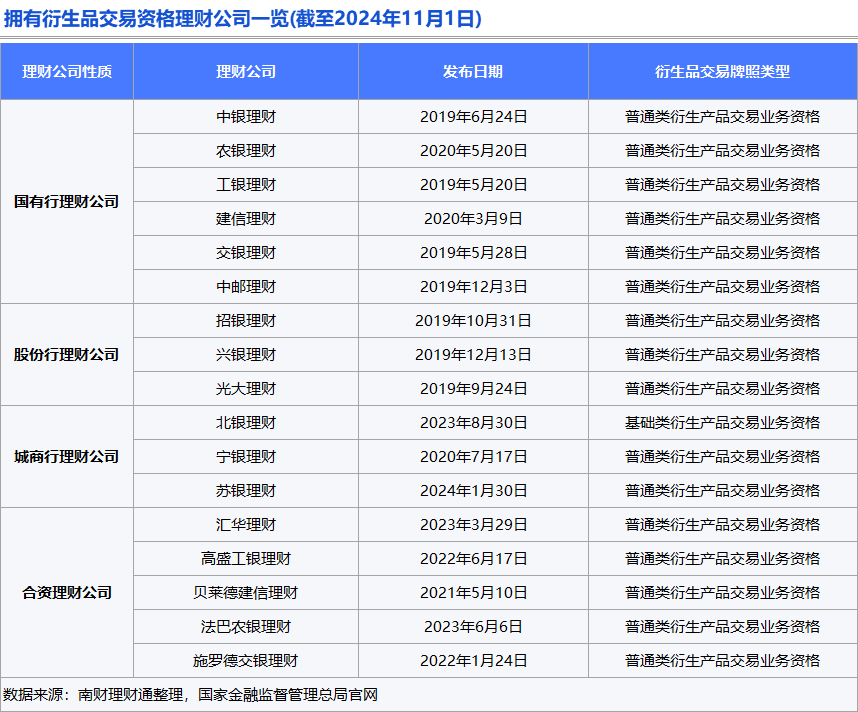Select the license type in 中银理财 row
Viewport: 858px width, 712px height.
pos(723,117)
